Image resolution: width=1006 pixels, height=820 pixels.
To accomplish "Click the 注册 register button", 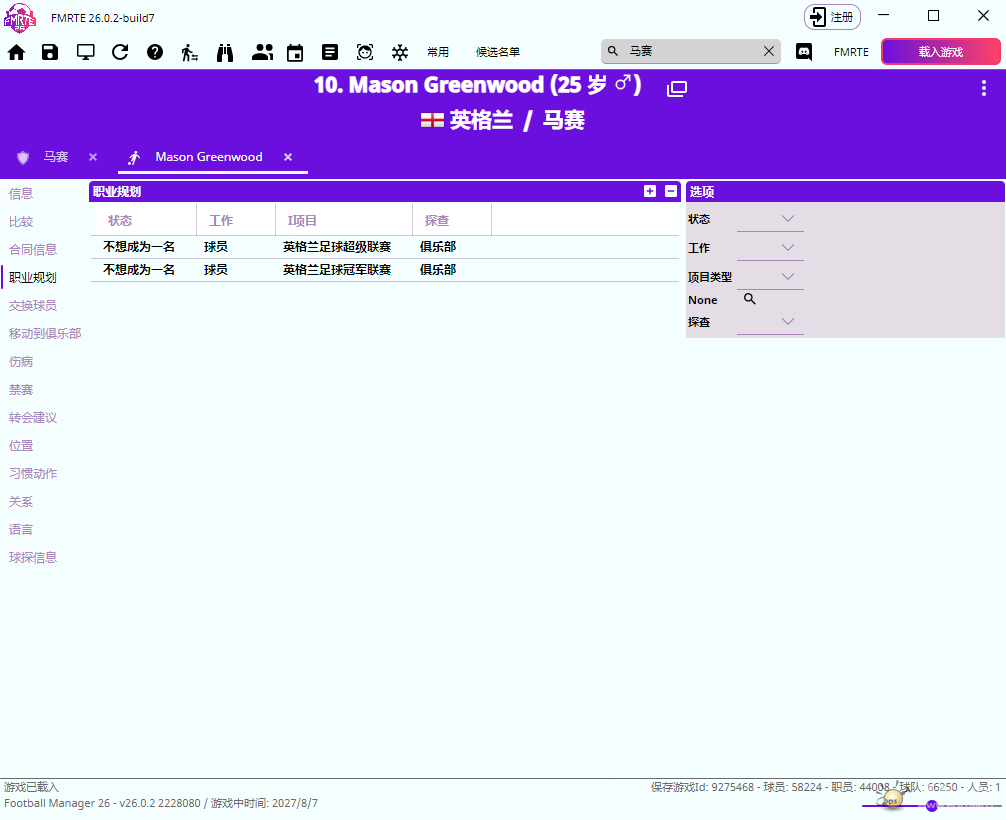I will [832, 17].
